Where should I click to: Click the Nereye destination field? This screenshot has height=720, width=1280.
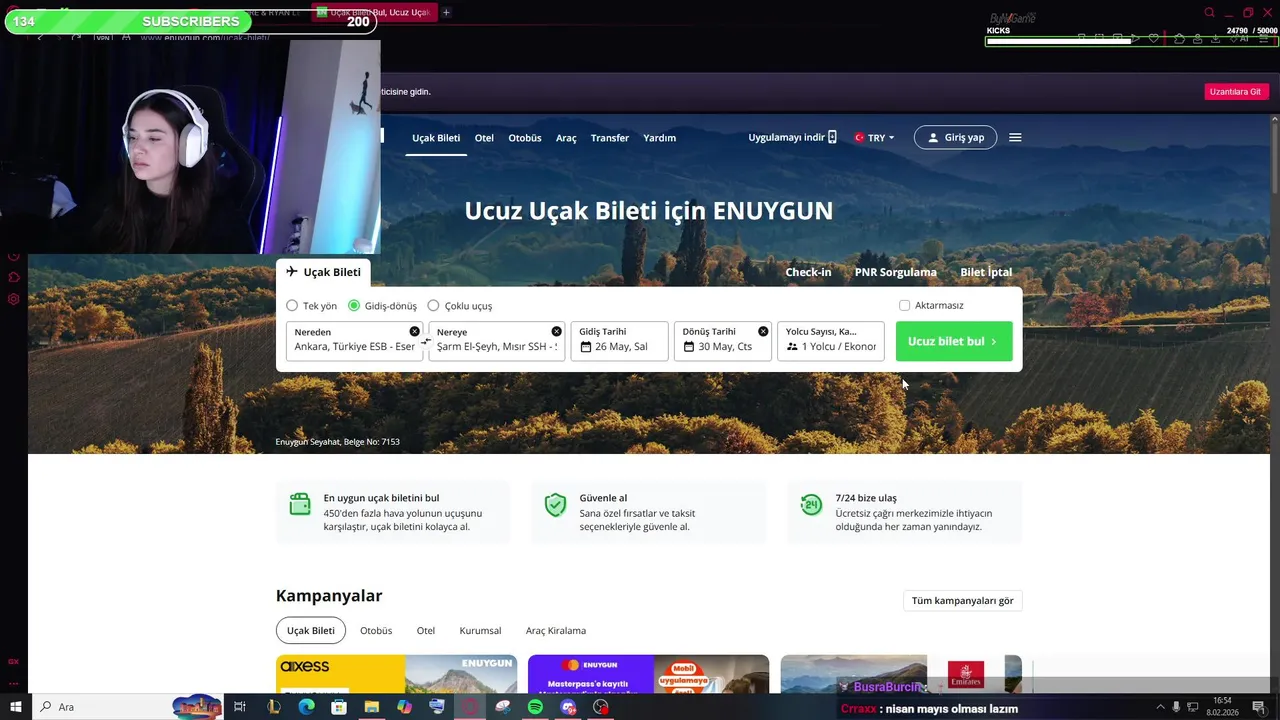[x=497, y=341]
